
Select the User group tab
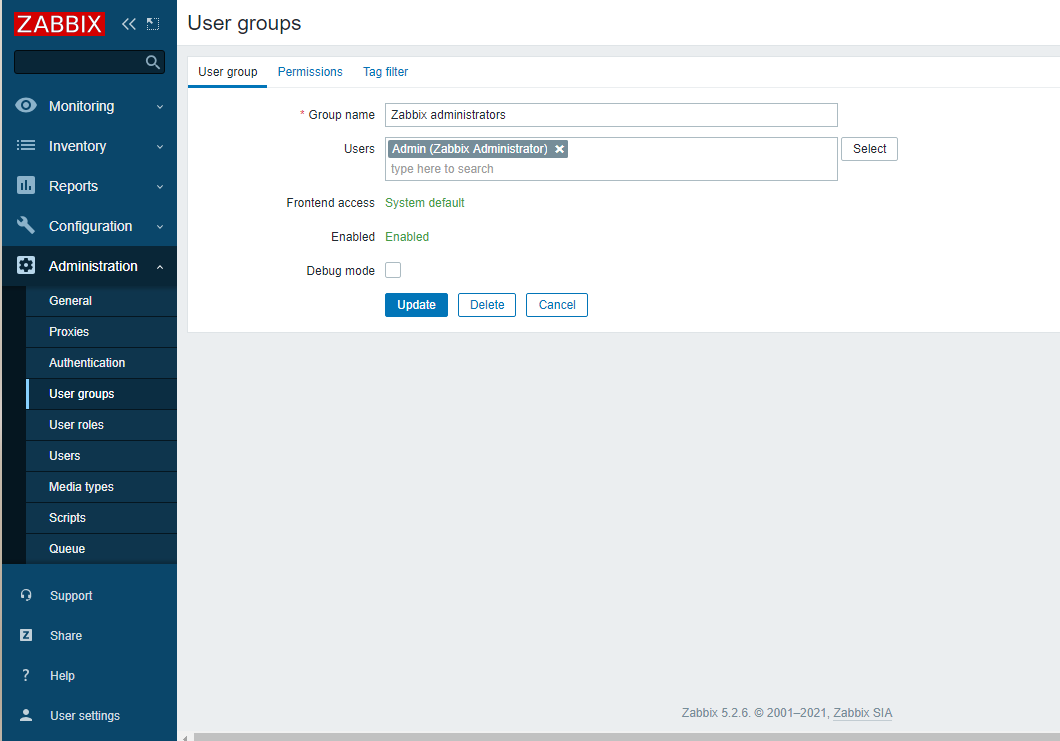pyautogui.click(x=227, y=72)
